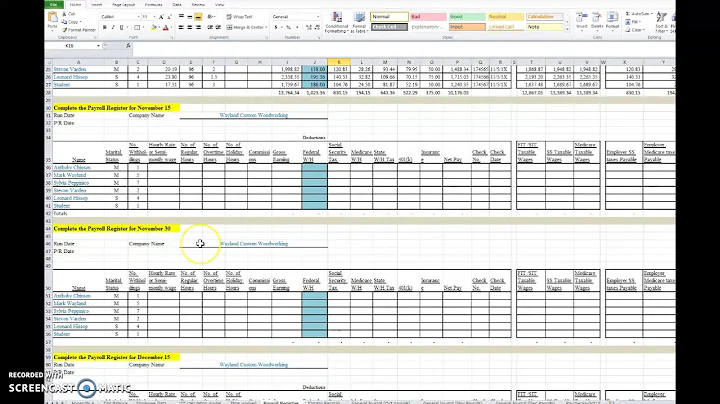This screenshot has height=404, width=720.
Task: Decrease font size with shrink font icon
Action: click(x=169, y=17)
